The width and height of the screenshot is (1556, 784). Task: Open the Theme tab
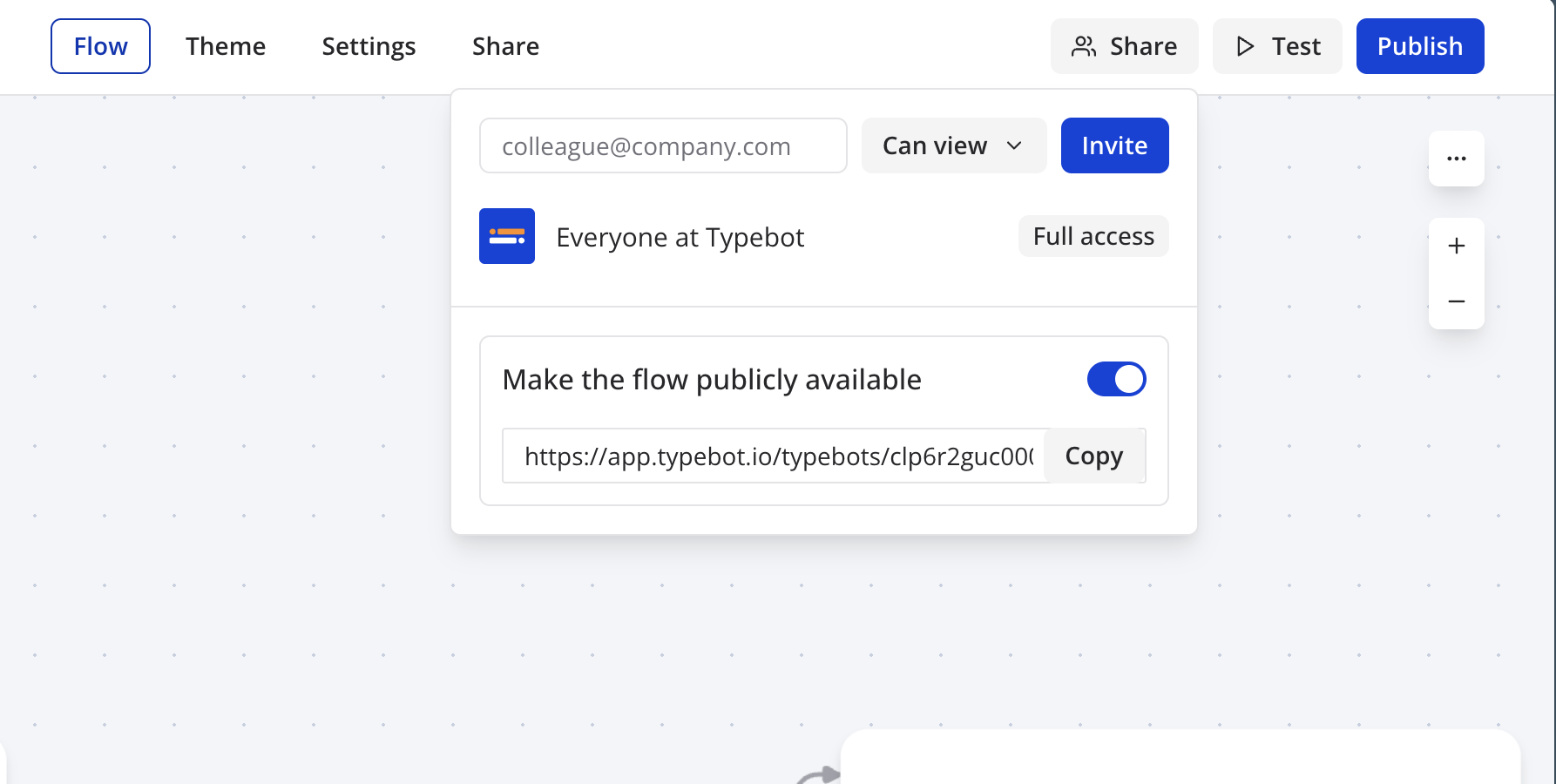(x=226, y=46)
